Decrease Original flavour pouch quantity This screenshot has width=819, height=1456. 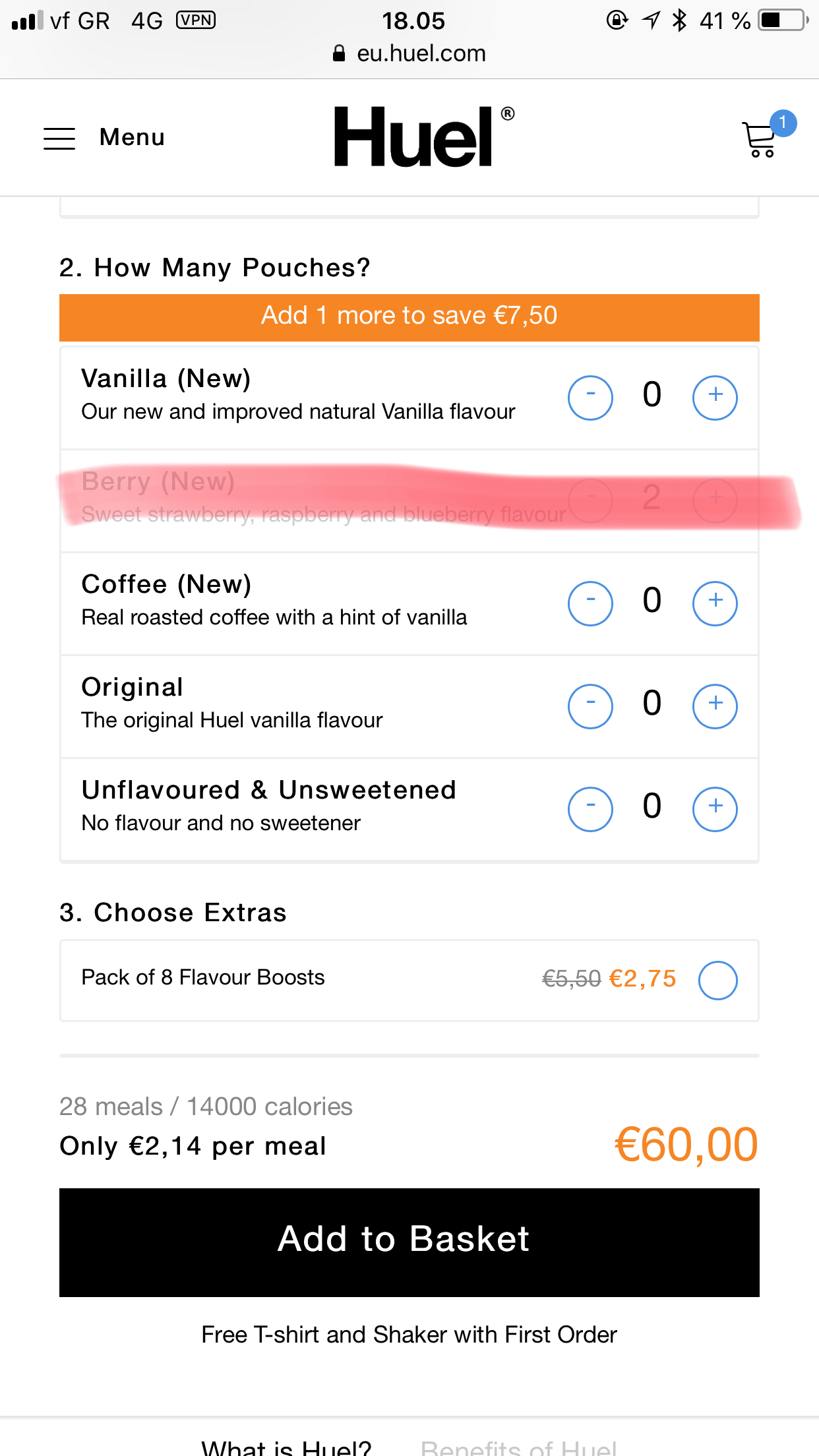coord(591,706)
